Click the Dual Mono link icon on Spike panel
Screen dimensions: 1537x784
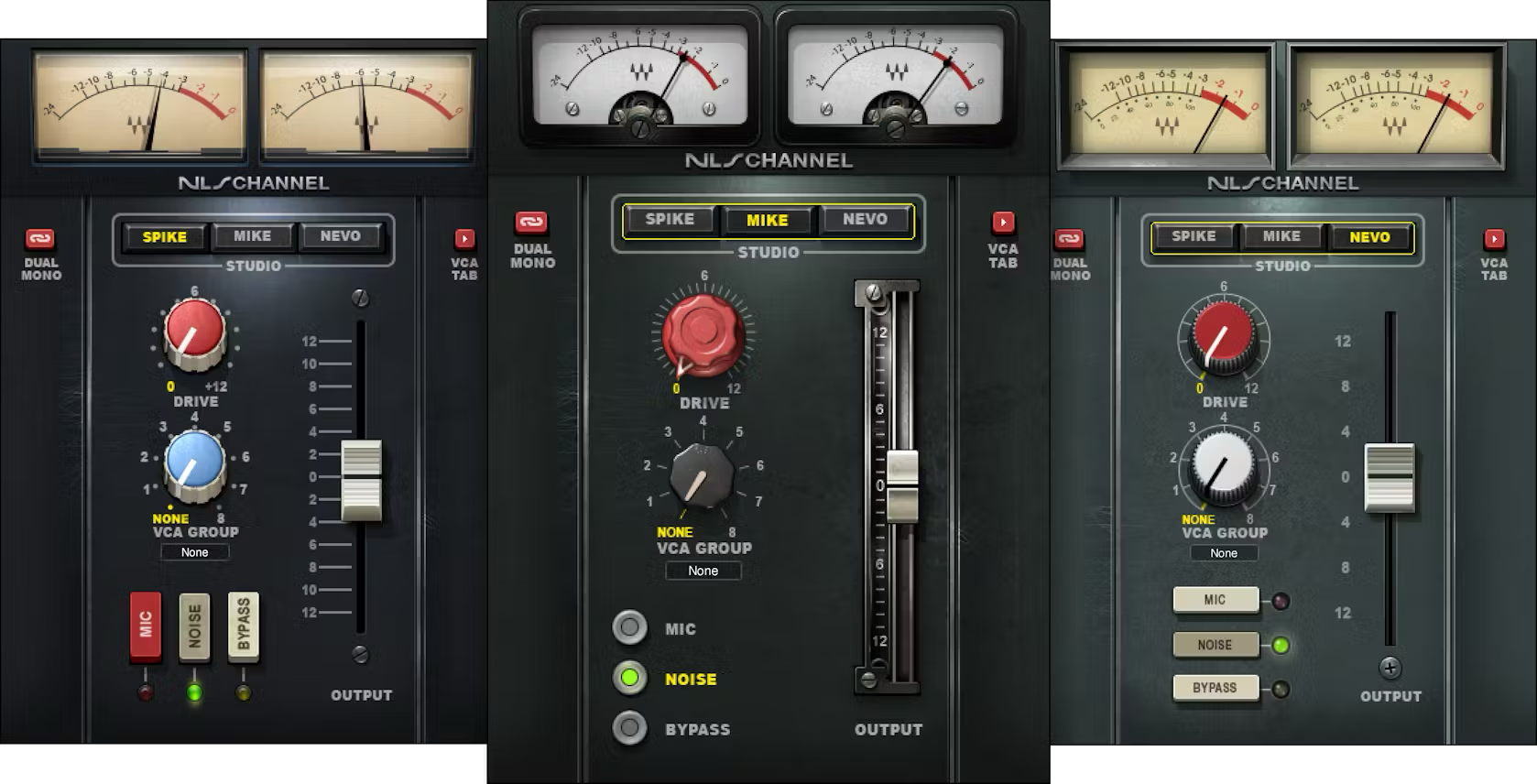[x=39, y=239]
